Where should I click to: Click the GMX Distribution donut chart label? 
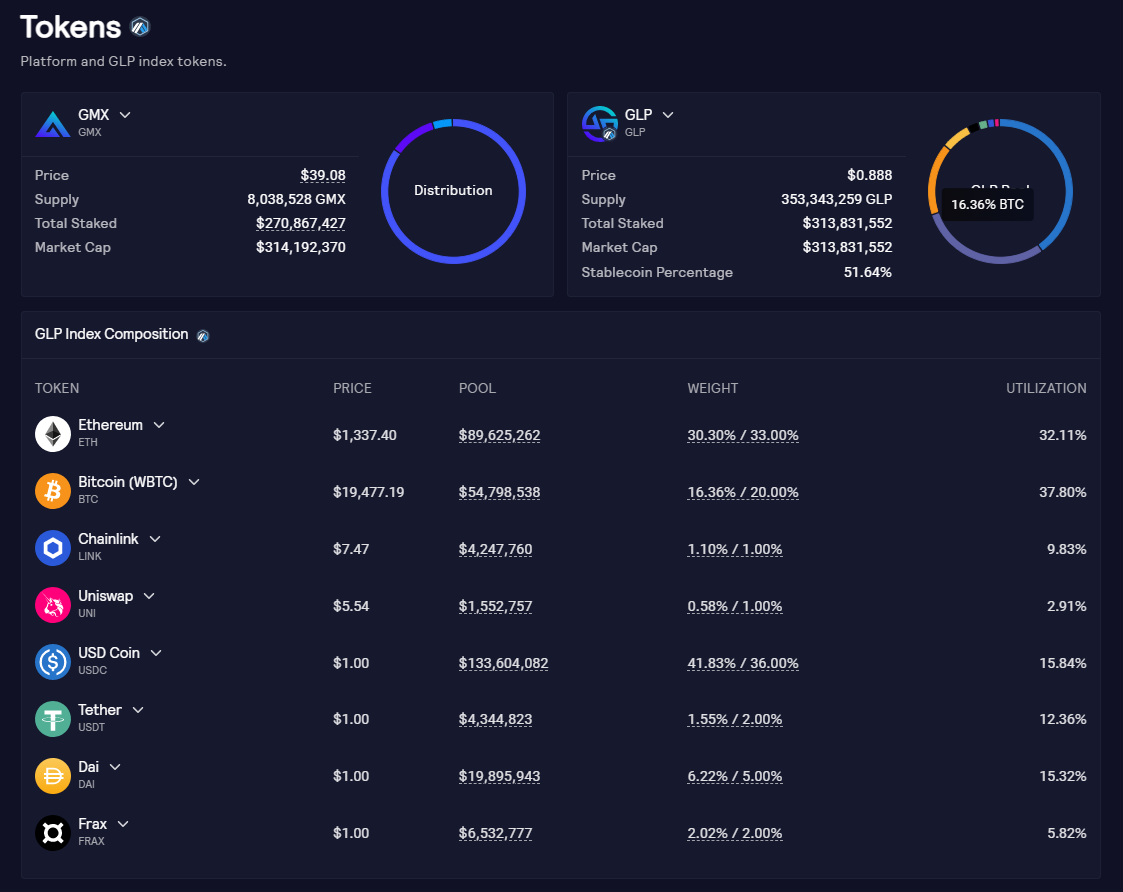(453, 191)
